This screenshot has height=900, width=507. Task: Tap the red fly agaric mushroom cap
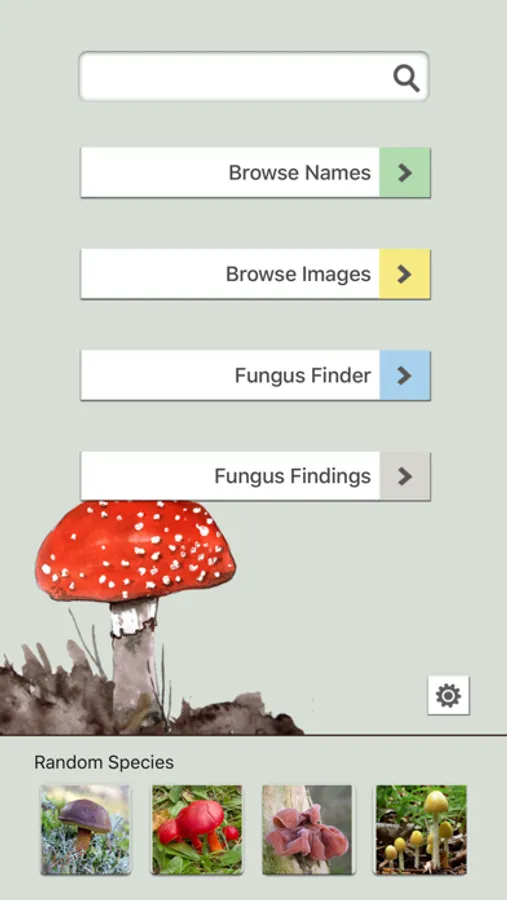coord(135,551)
